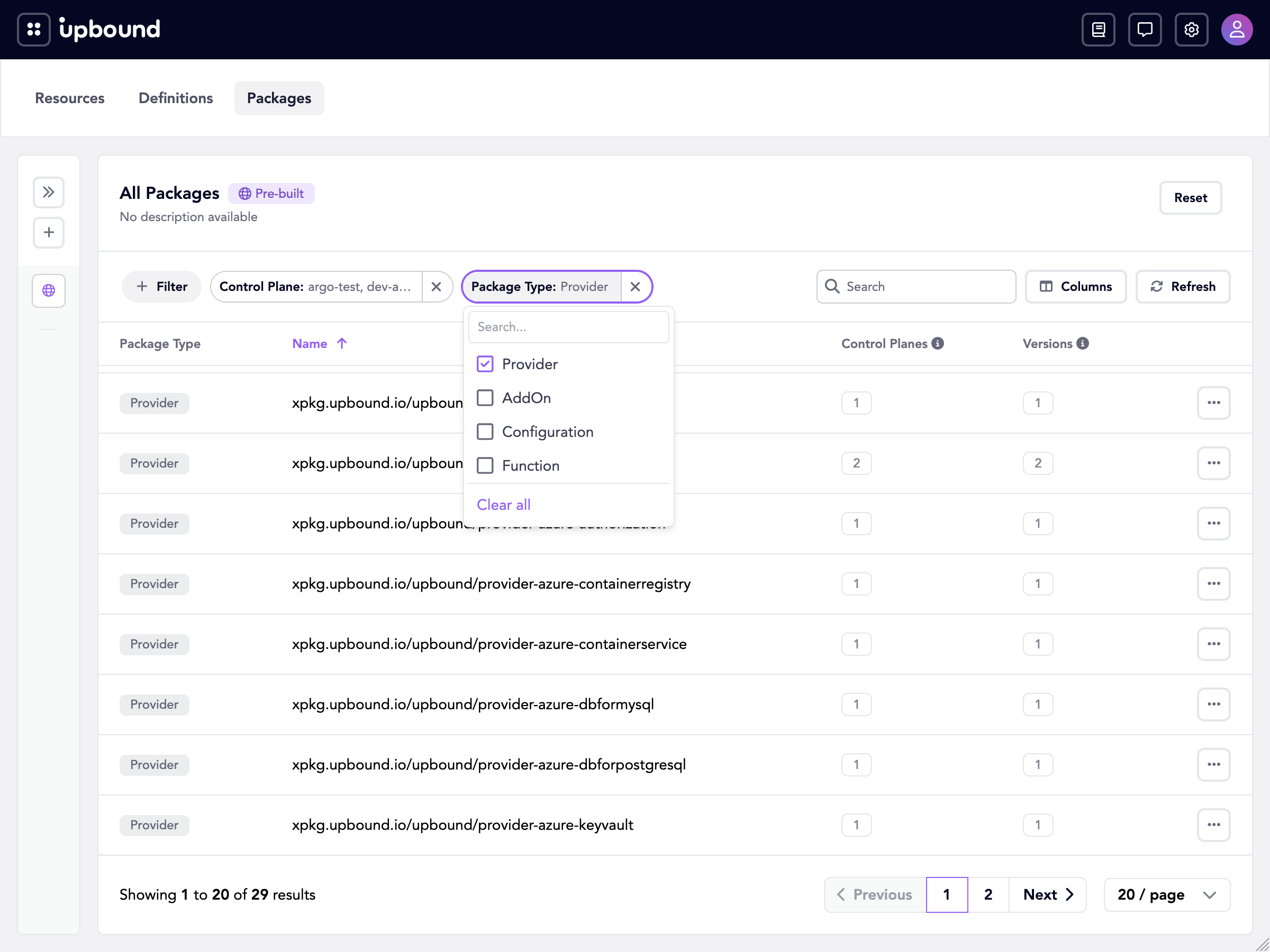Click Versions count for provider-azure-keyvault
The image size is (1270, 952).
pyautogui.click(x=1038, y=825)
